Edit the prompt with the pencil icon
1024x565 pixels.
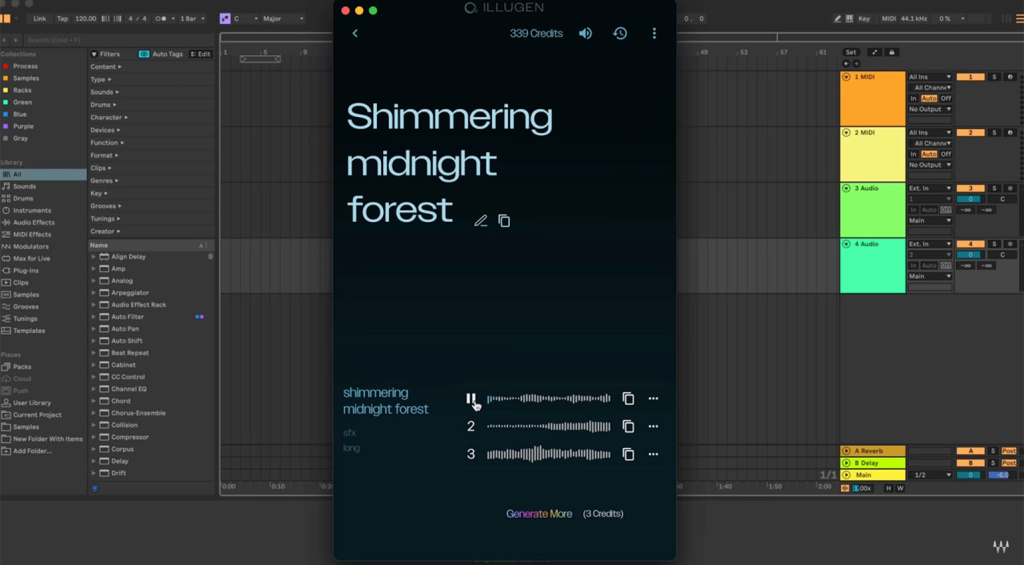tap(481, 221)
